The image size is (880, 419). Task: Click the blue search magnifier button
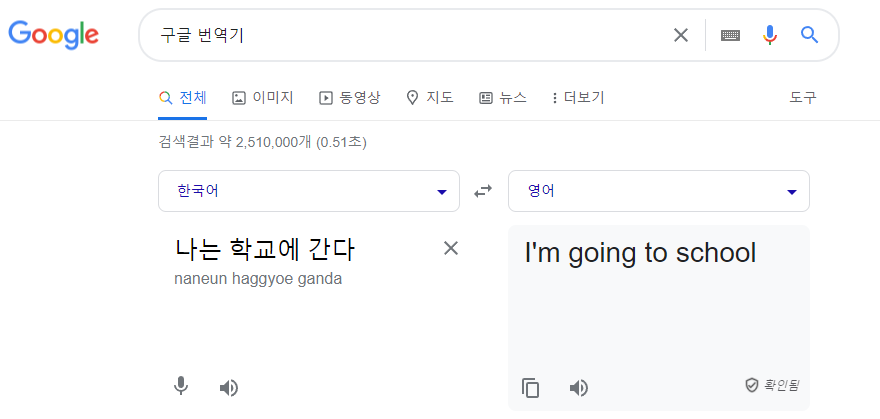[x=809, y=35]
